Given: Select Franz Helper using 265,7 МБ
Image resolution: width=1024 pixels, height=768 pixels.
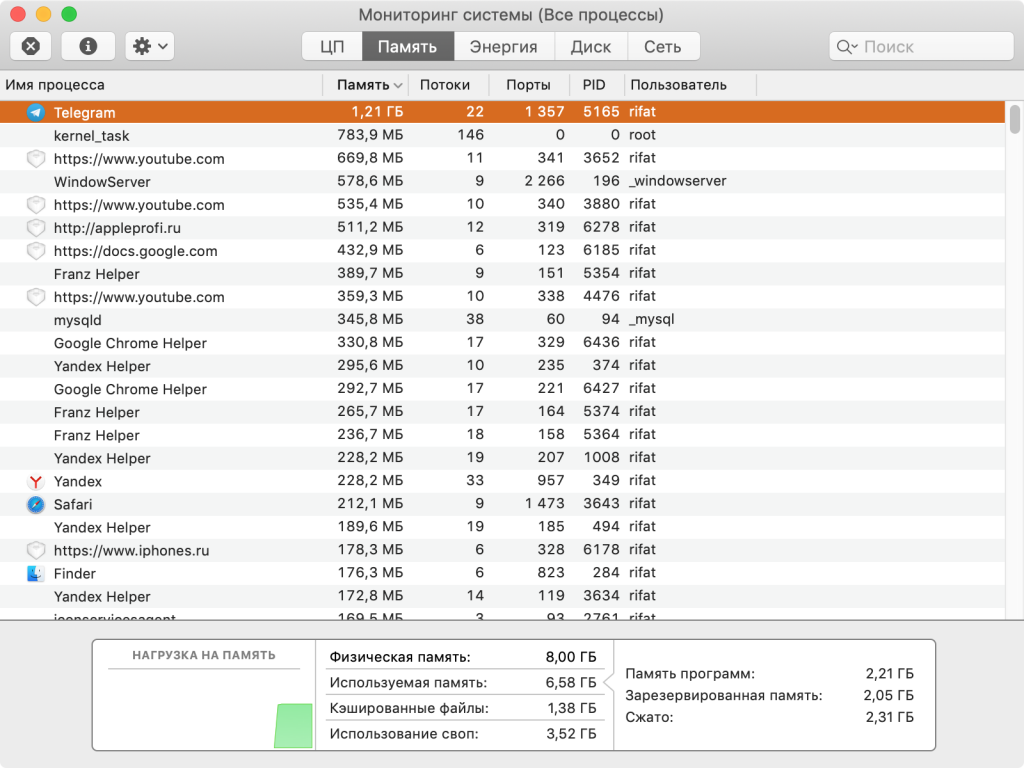Looking at the screenshot, I should click(x=502, y=412).
